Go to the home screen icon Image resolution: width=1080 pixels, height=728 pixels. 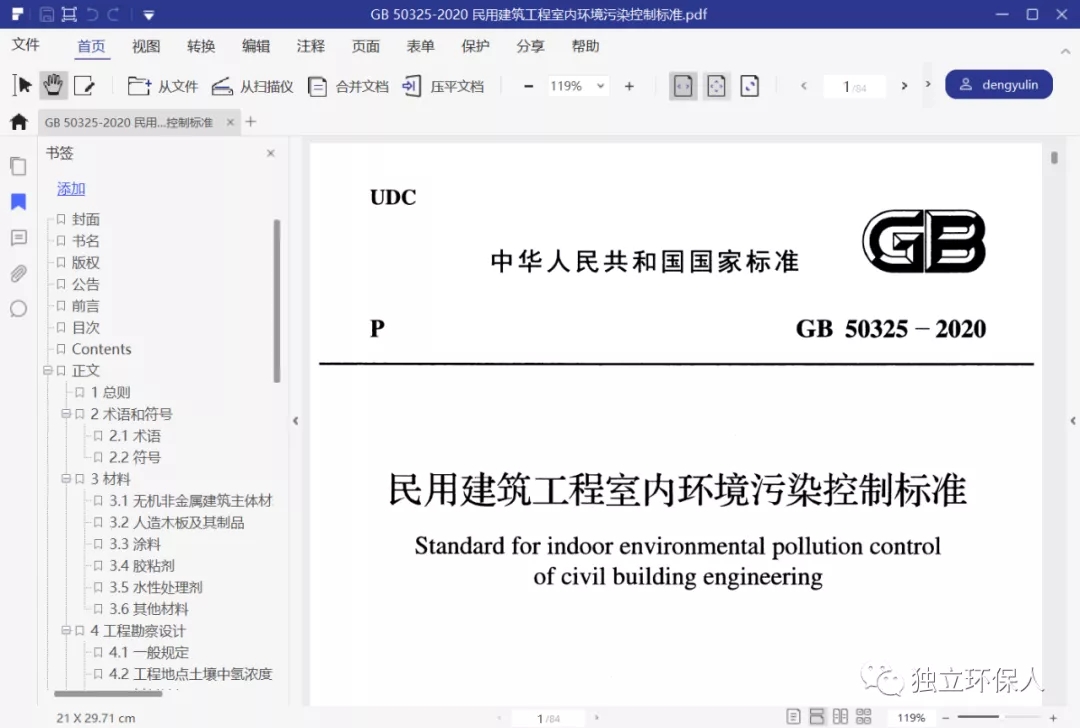[18, 122]
